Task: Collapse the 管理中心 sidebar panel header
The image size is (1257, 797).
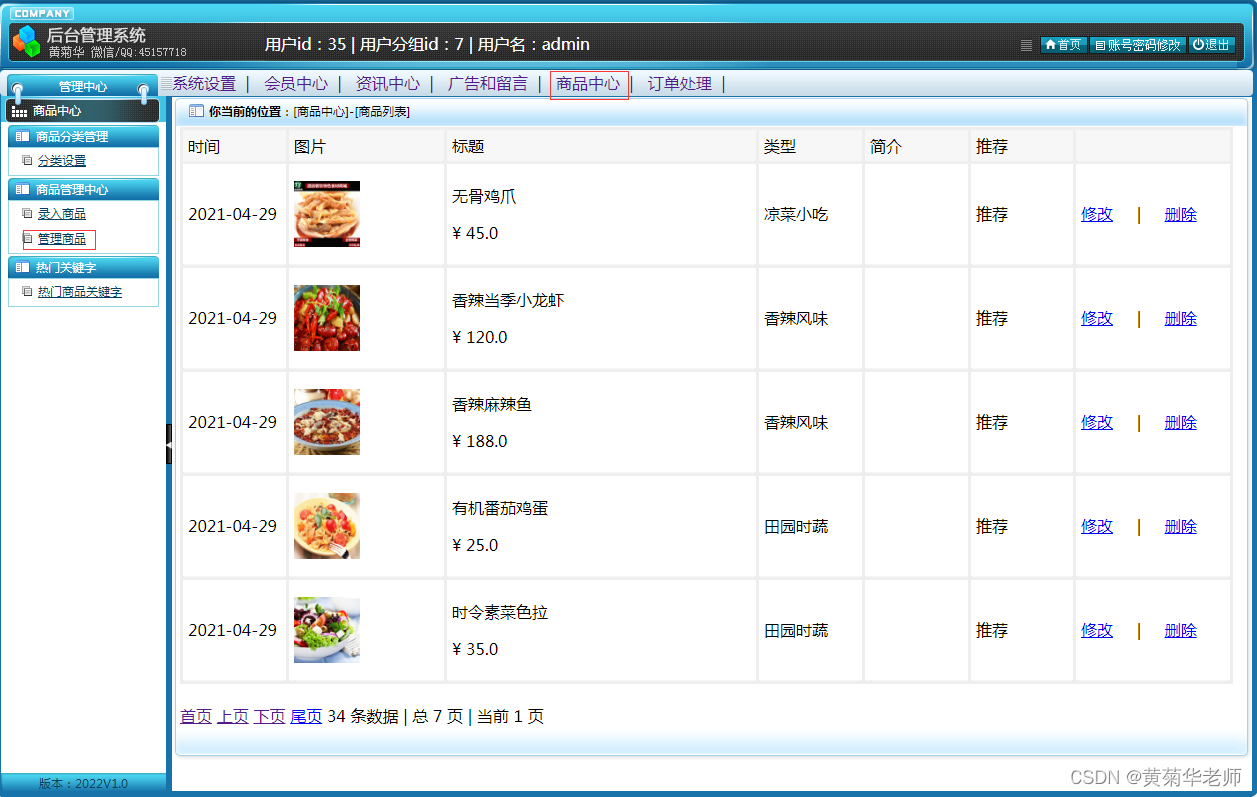Action: (x=82, y=86)
